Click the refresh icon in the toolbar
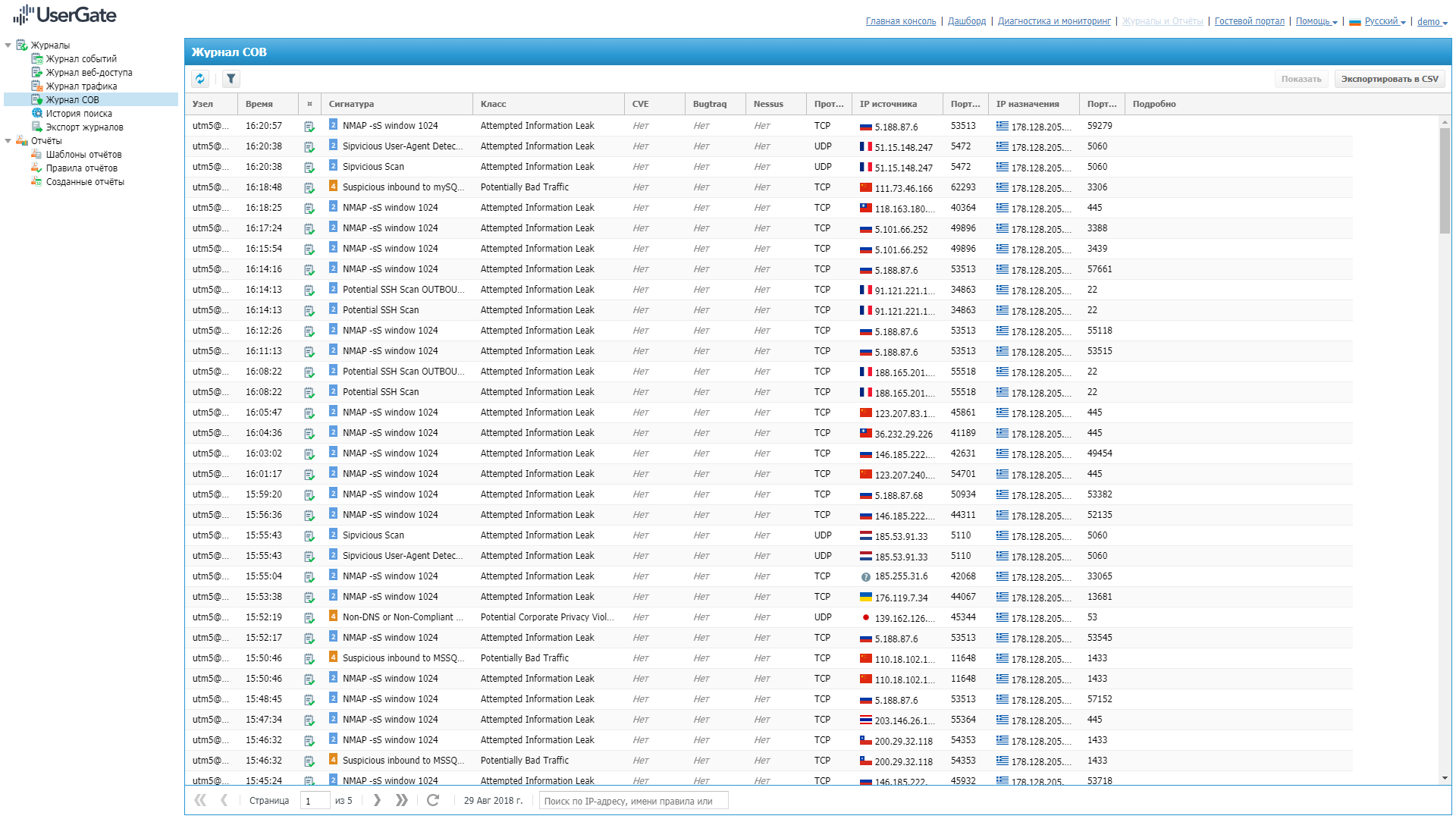This screenshot has width=1456, height=819. click(x=200, y=79)
